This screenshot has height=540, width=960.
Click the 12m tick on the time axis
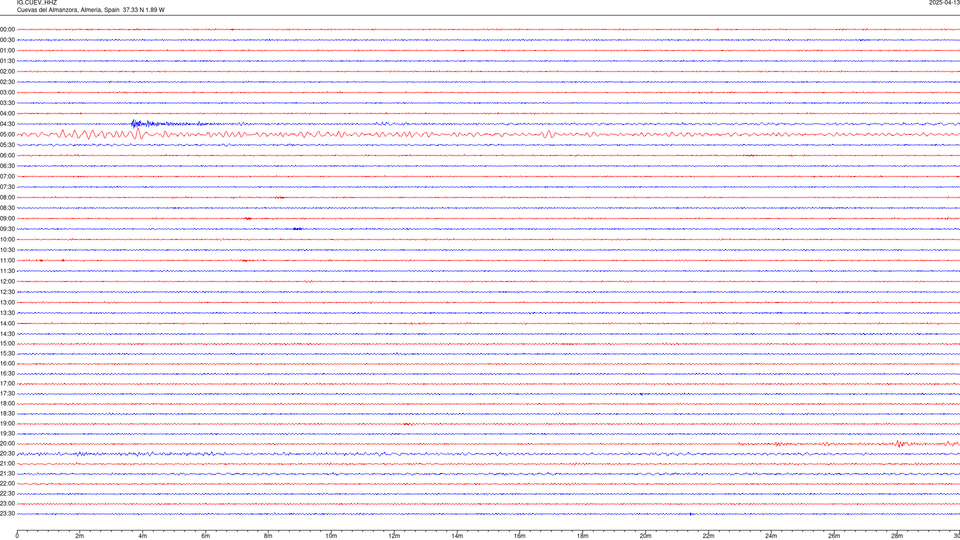[x=394, y=536]
